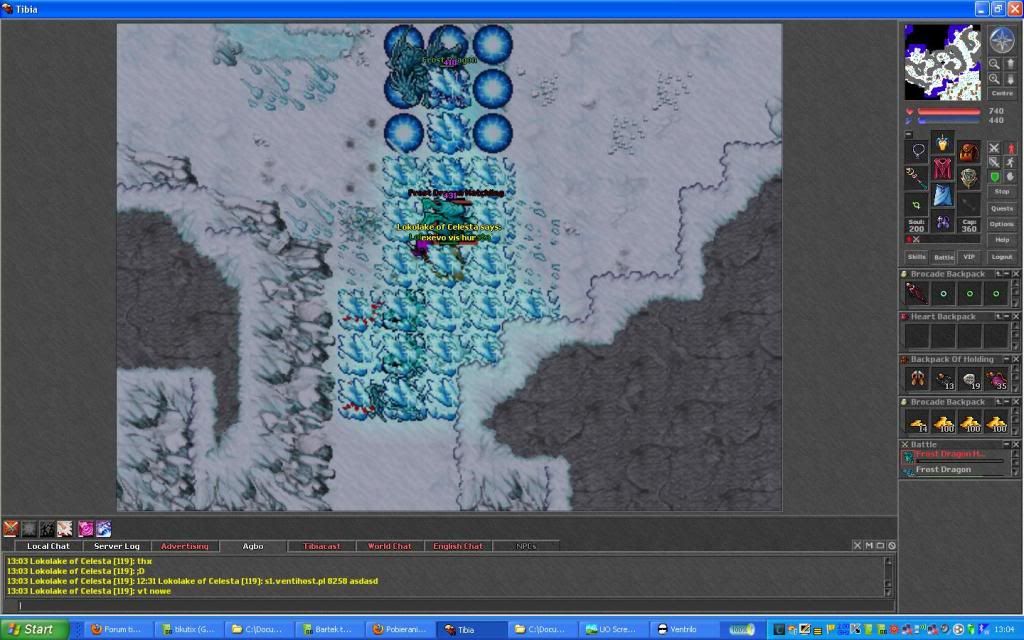
Task: Click the shield equipment slot
Action: pyautogui.click(x=969, y=178)
